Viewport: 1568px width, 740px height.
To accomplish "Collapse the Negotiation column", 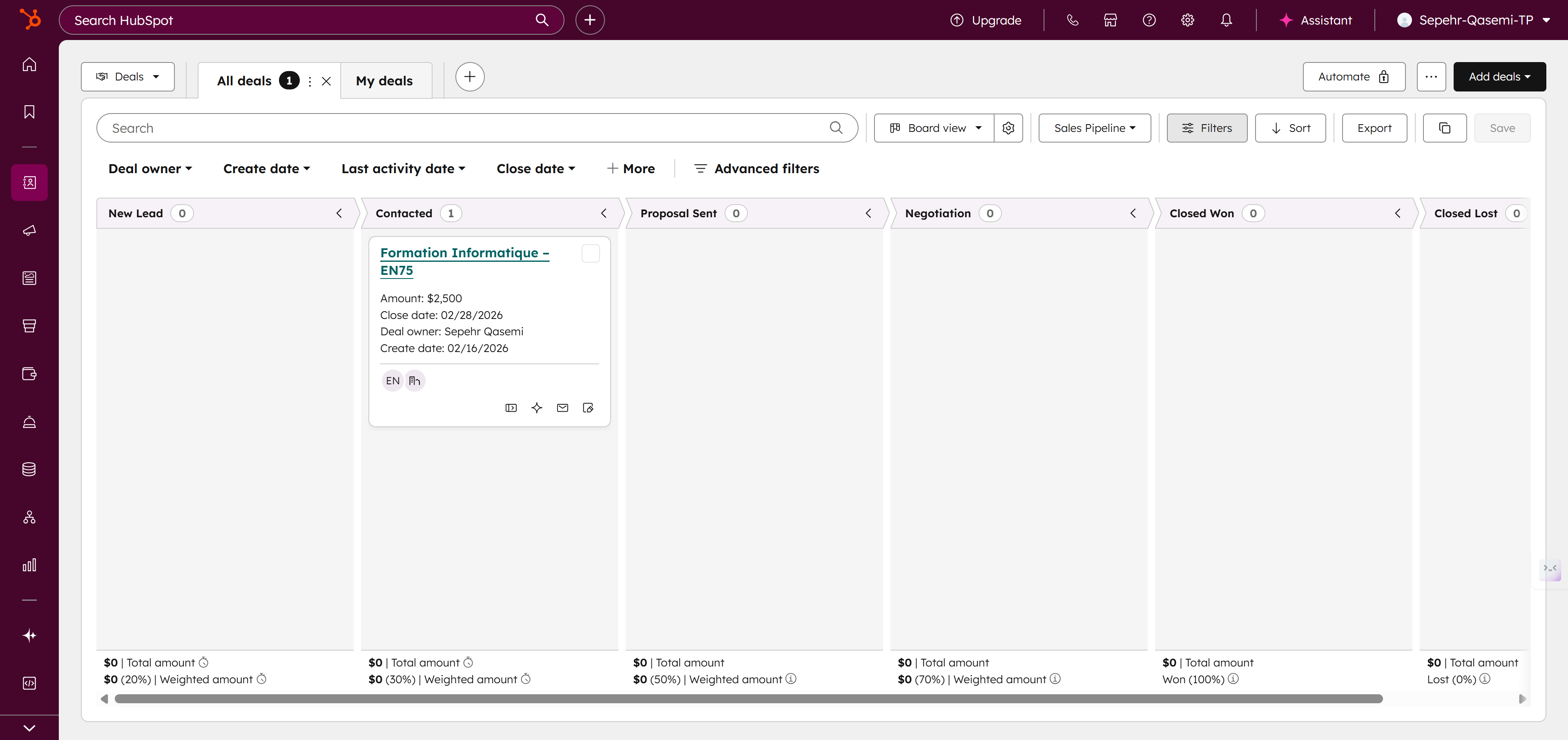I will (x=1133, y=213).
